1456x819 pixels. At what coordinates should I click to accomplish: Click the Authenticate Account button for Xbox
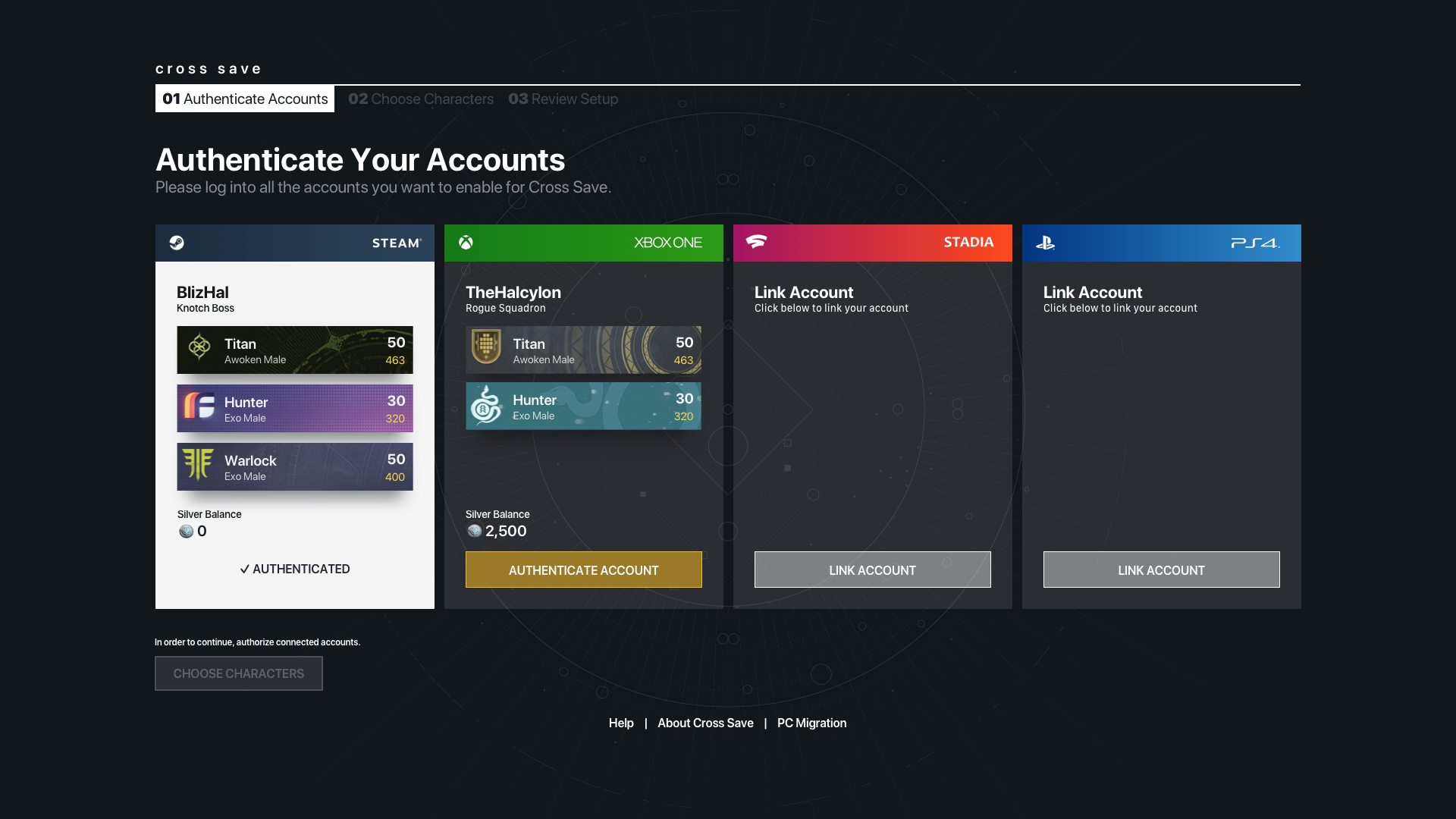click(x=584, y=570)
